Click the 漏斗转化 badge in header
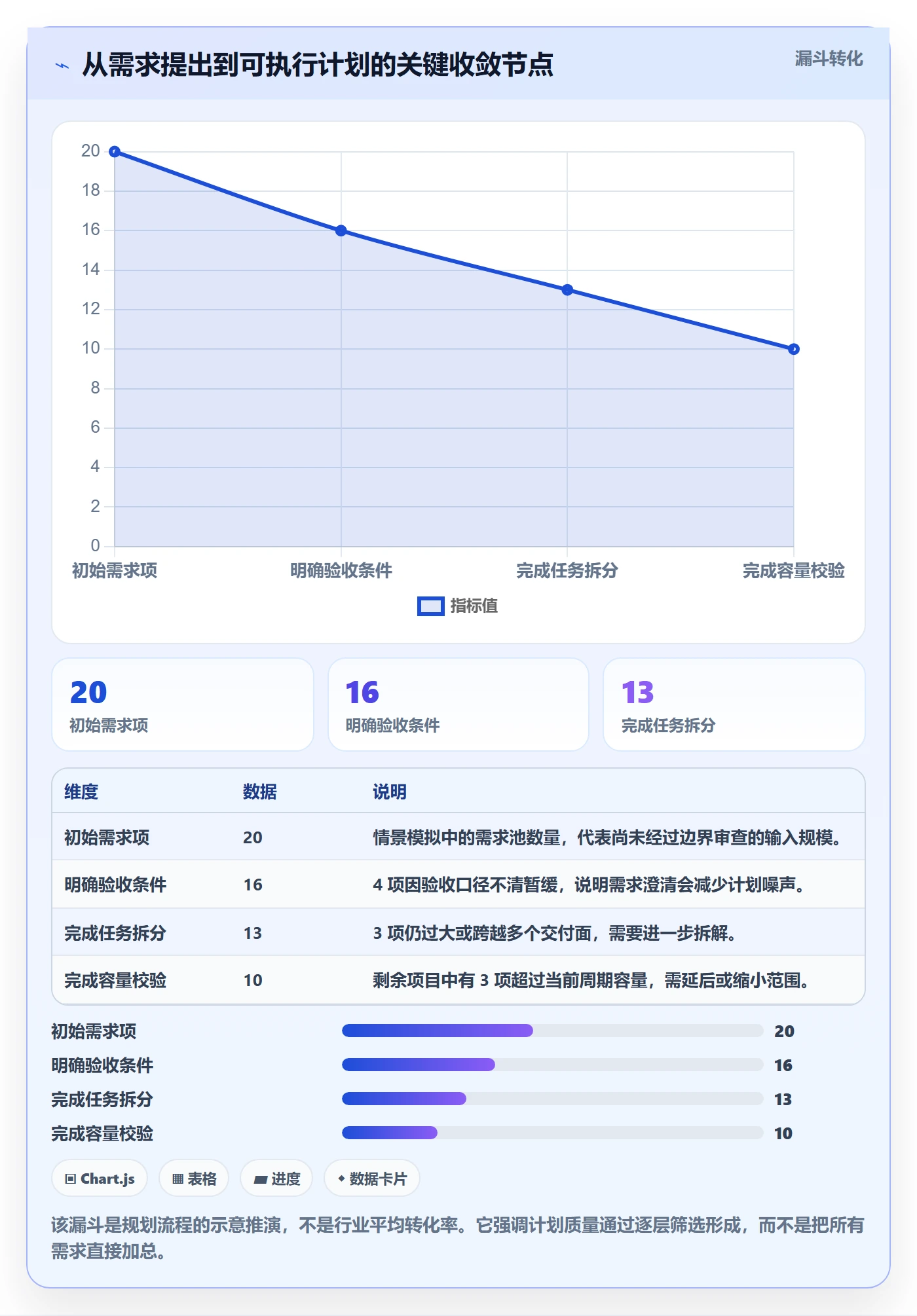The width and height of the screenshot is (917, 1316). pyautogui.click(x=829, y=59)
